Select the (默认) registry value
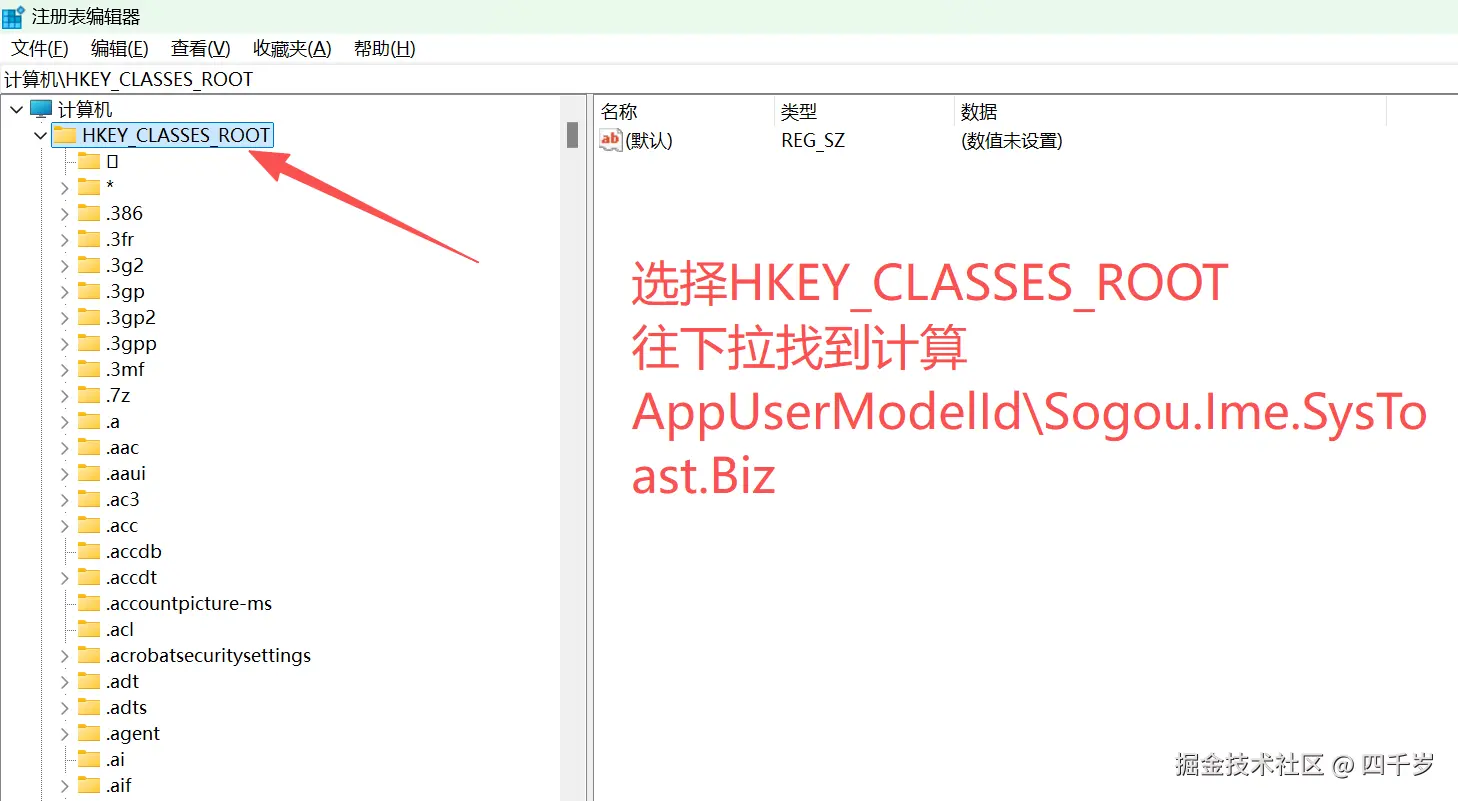 (x=644, y=140)
